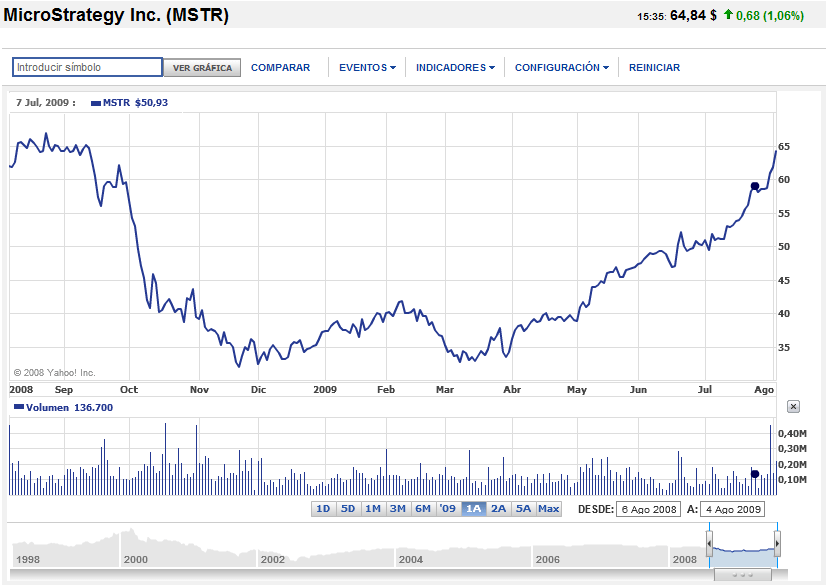Select the 1D time range
This screenshot has width=828, height=585.
(x=323, y=509)
